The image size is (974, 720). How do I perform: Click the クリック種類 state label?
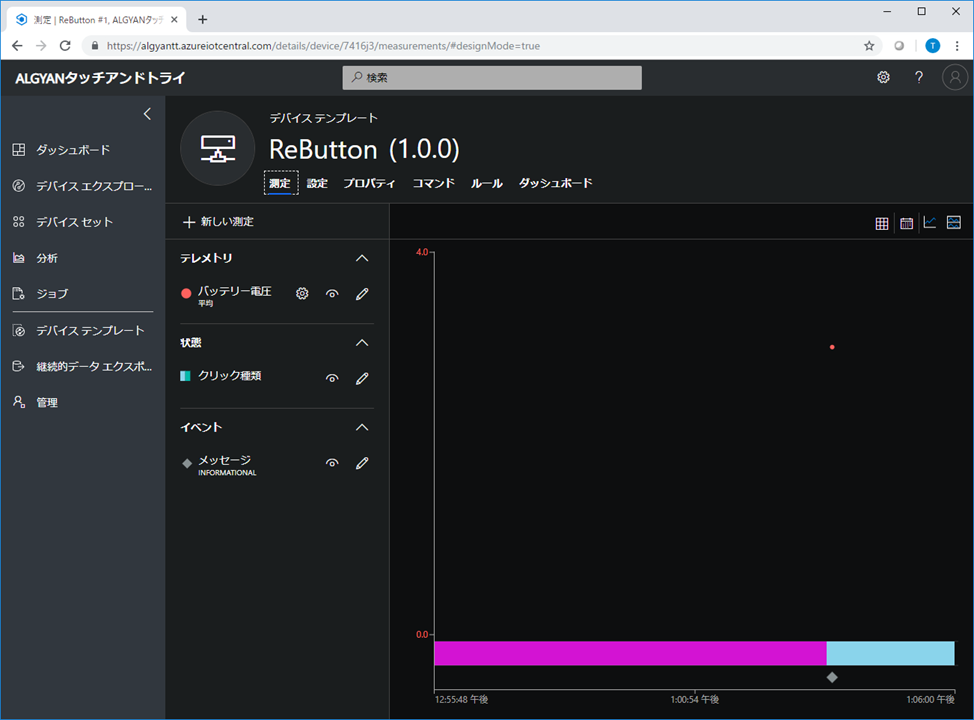coord(230,375)
